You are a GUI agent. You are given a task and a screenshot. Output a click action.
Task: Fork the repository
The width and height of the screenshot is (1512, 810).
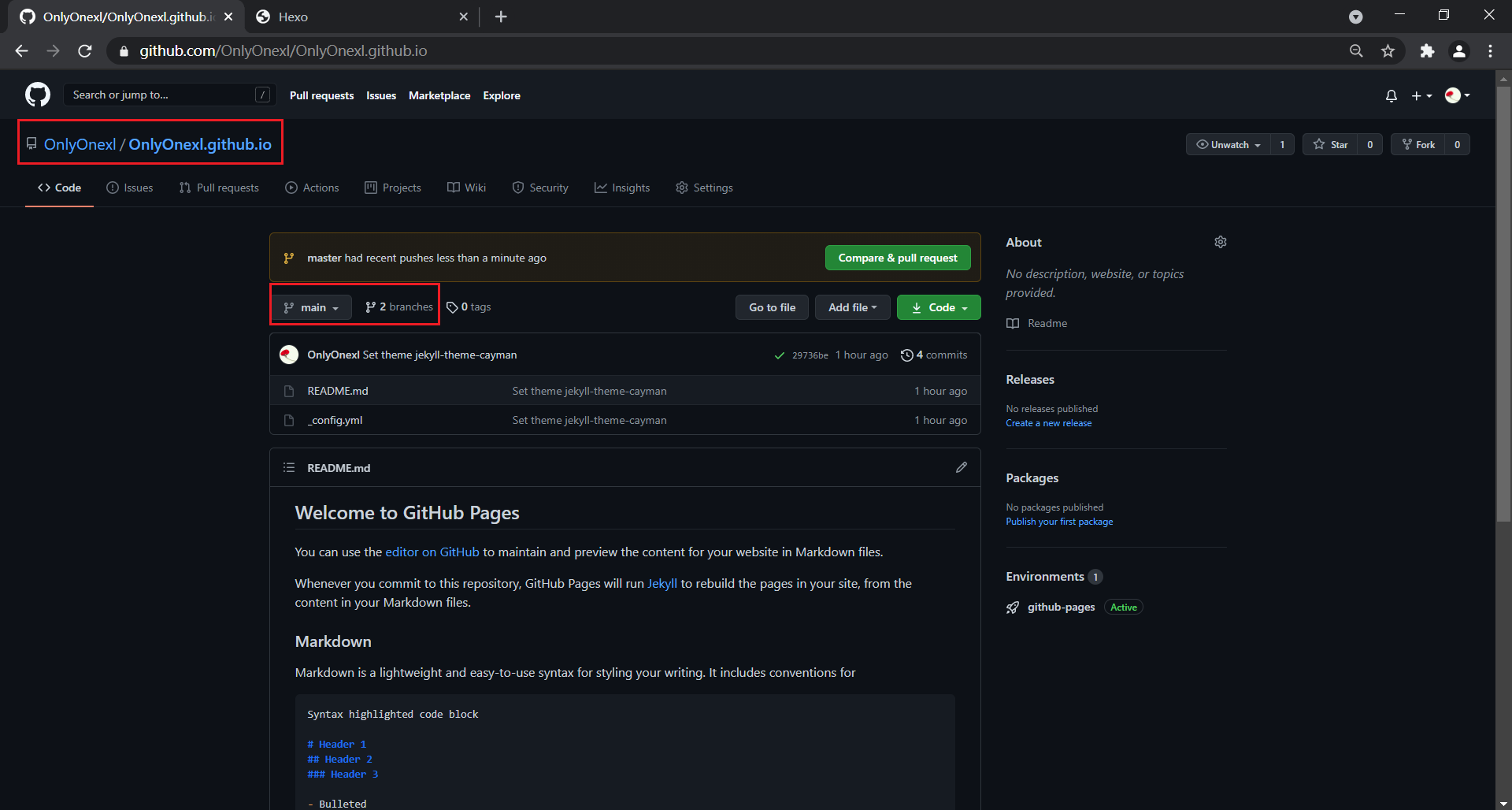coord(1418,144)
